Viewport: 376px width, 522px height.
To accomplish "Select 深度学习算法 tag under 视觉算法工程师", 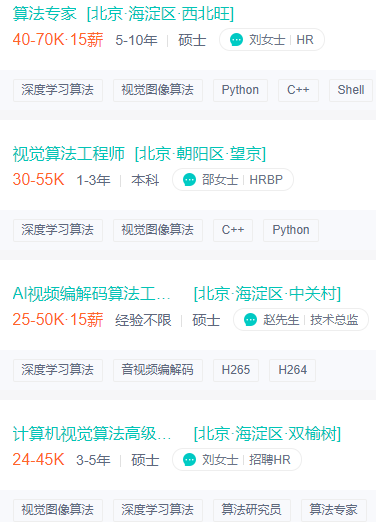I will pos(58,230).
